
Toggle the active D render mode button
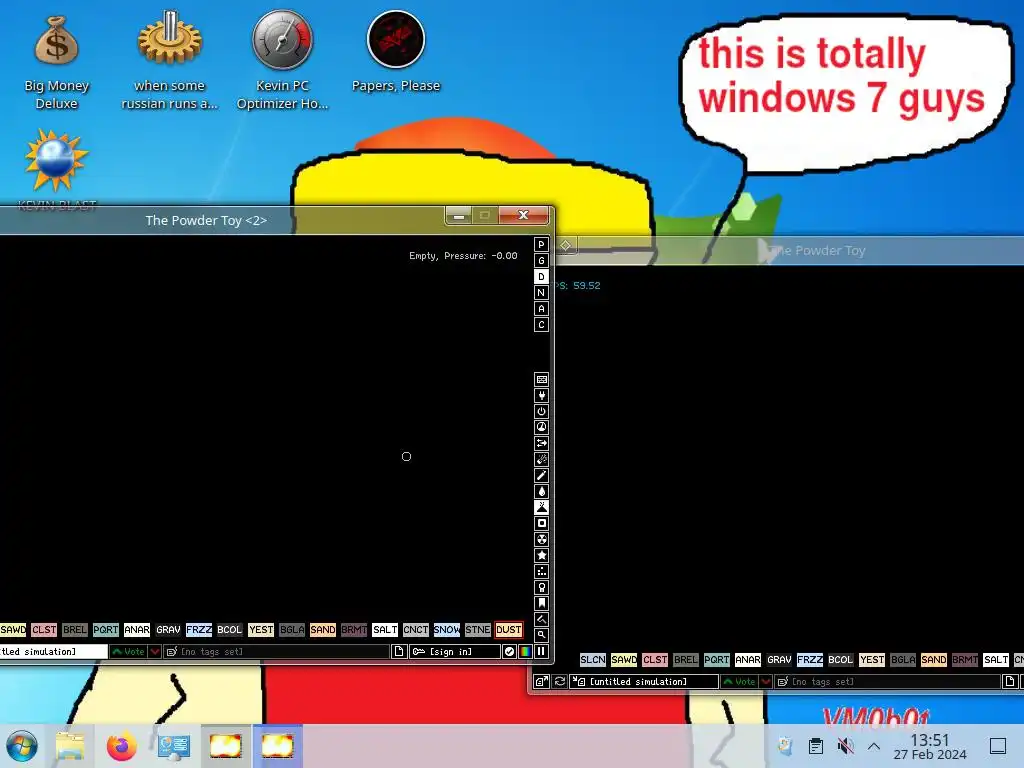coord(541,276)
